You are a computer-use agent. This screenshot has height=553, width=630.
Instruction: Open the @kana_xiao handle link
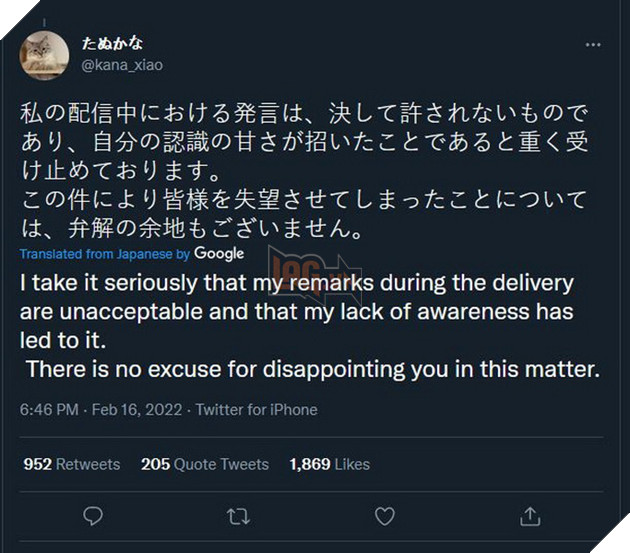[x=120, y=65]
